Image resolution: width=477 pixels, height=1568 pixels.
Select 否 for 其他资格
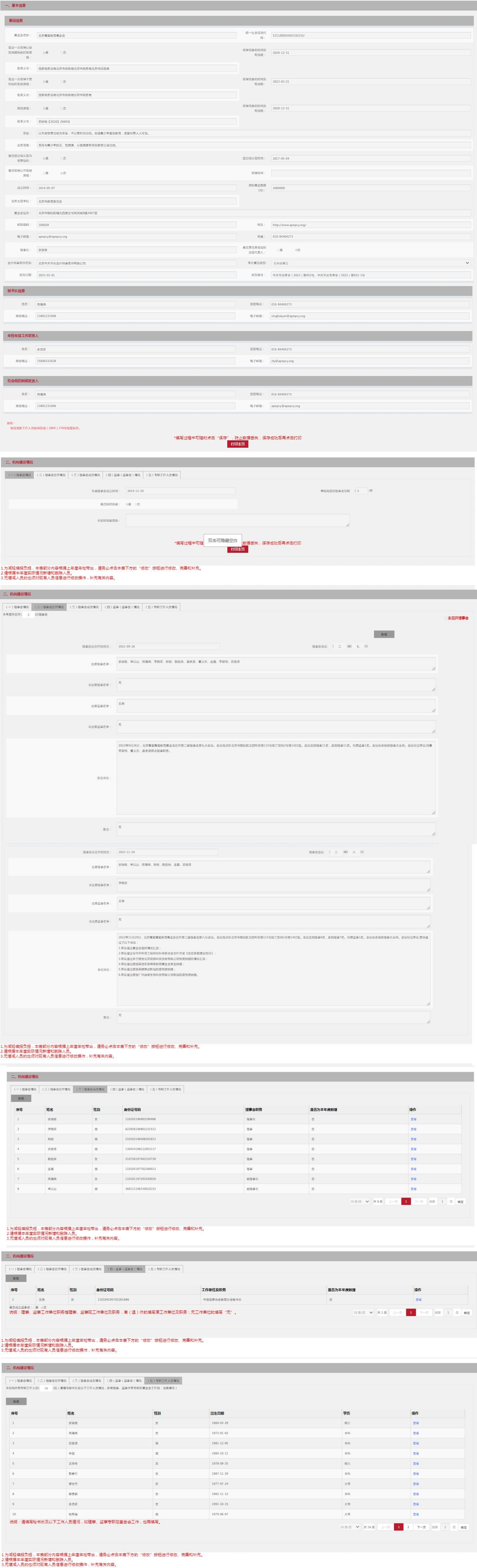(x=62, y=108)
